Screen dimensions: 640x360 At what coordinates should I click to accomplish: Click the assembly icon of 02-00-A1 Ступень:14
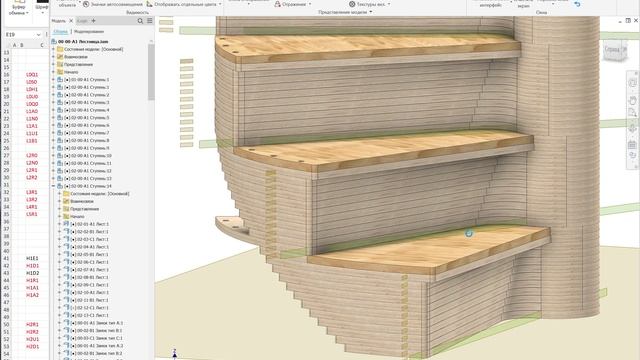tap(60, 186)
